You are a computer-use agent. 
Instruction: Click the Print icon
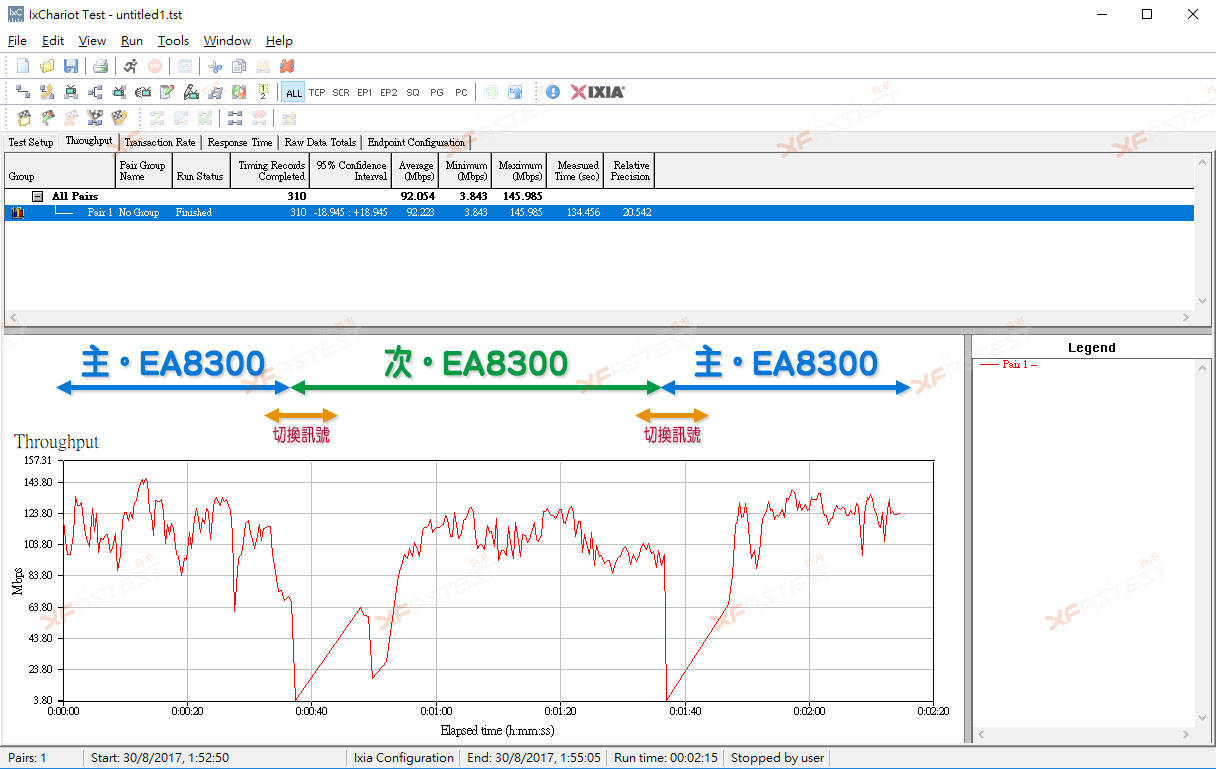pyautogui.click(x=101, y=66)
